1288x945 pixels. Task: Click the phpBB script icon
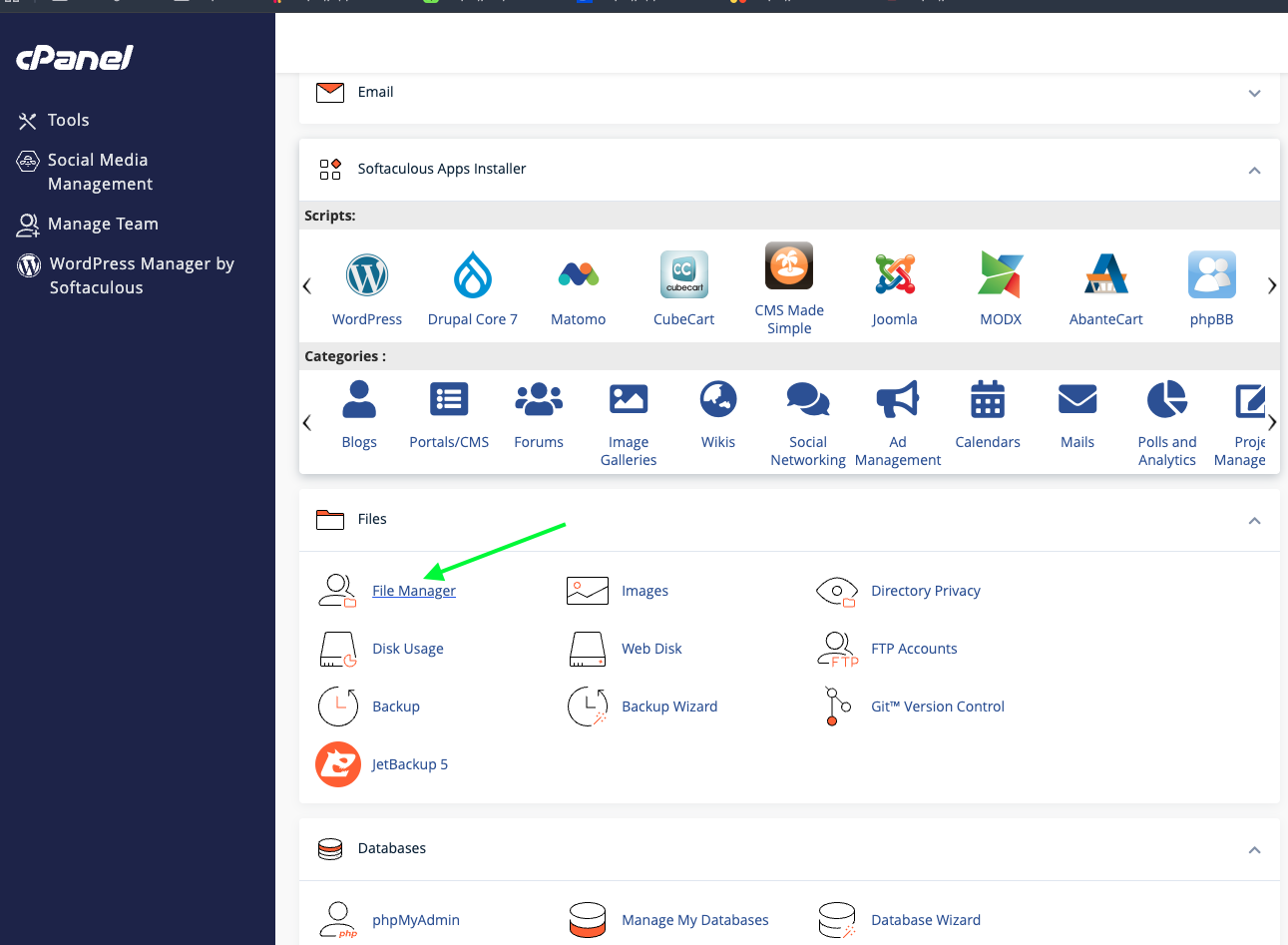[x=1211, y=275]
